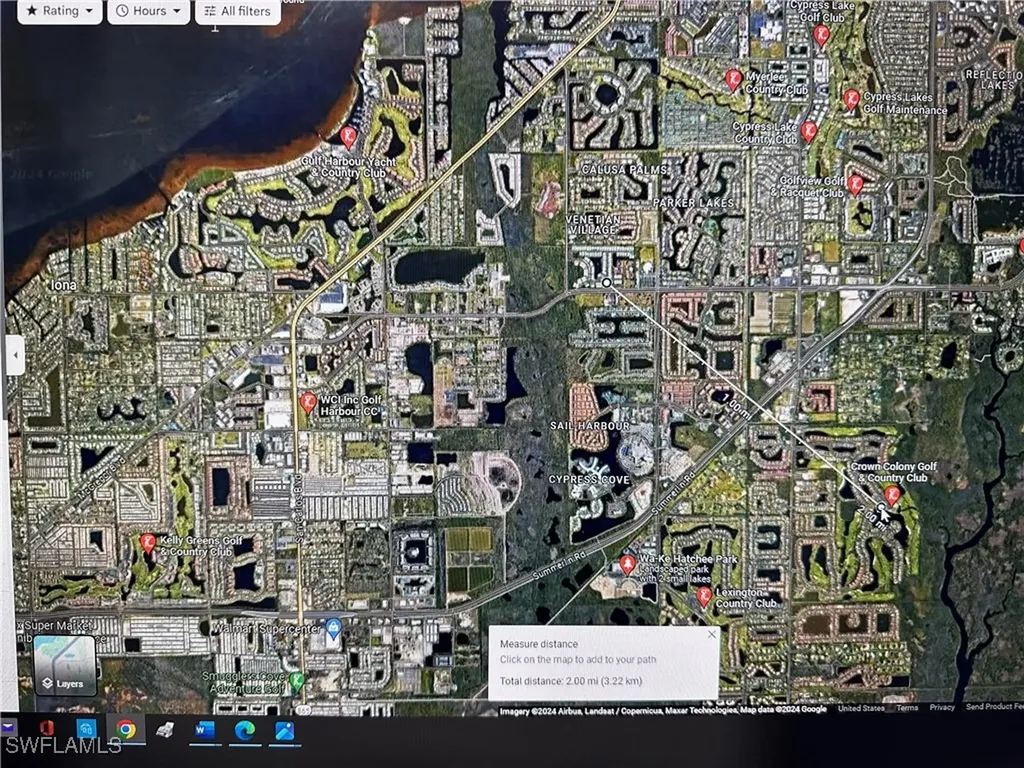The width and height of the screenshot is (1024, 768).
Task: Collapse the left side panel chevron
Action: click(15, 355)
